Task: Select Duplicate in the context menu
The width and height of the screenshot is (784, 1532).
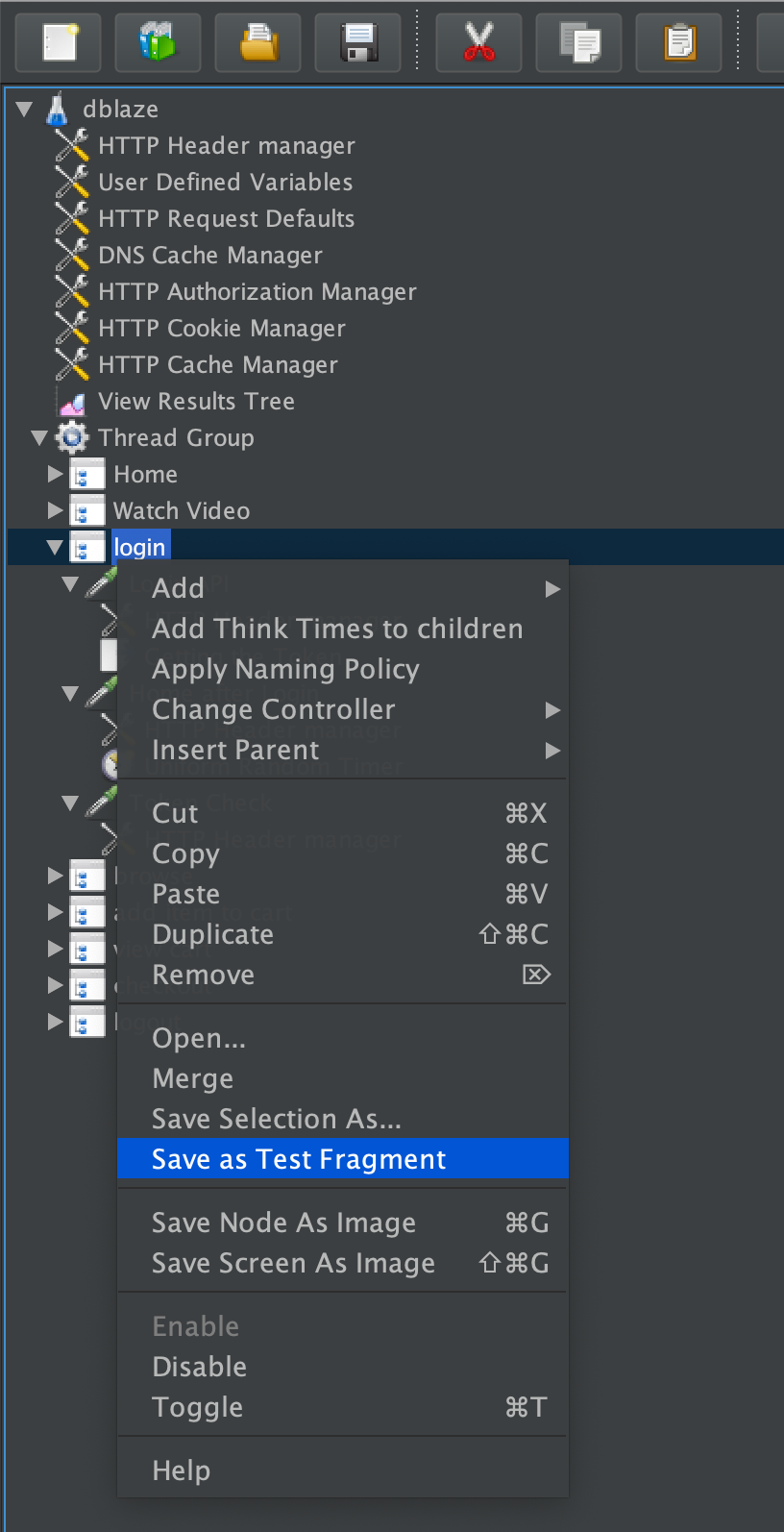Action: coord(343,934)
